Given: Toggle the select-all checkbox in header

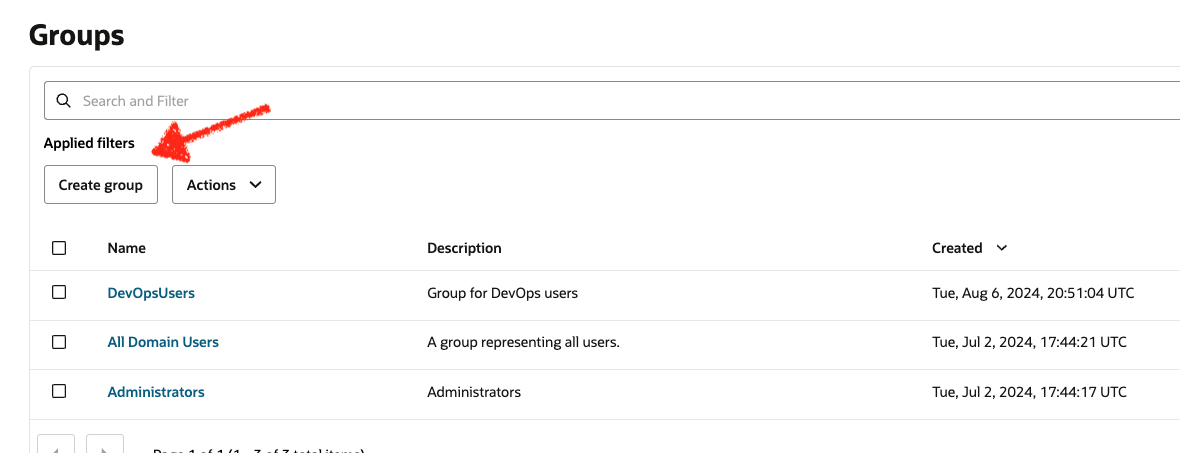Looking at the screenshot, I should pos(59,248).
